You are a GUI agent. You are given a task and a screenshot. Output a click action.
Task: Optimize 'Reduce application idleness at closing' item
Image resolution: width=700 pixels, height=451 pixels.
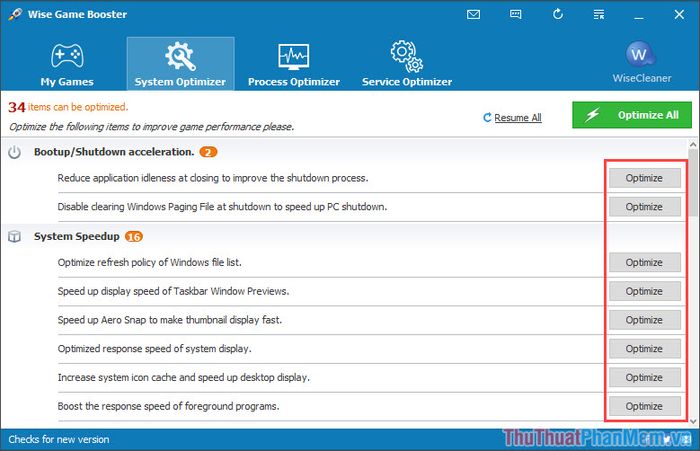pyautogui.click(x=645, y=178)
